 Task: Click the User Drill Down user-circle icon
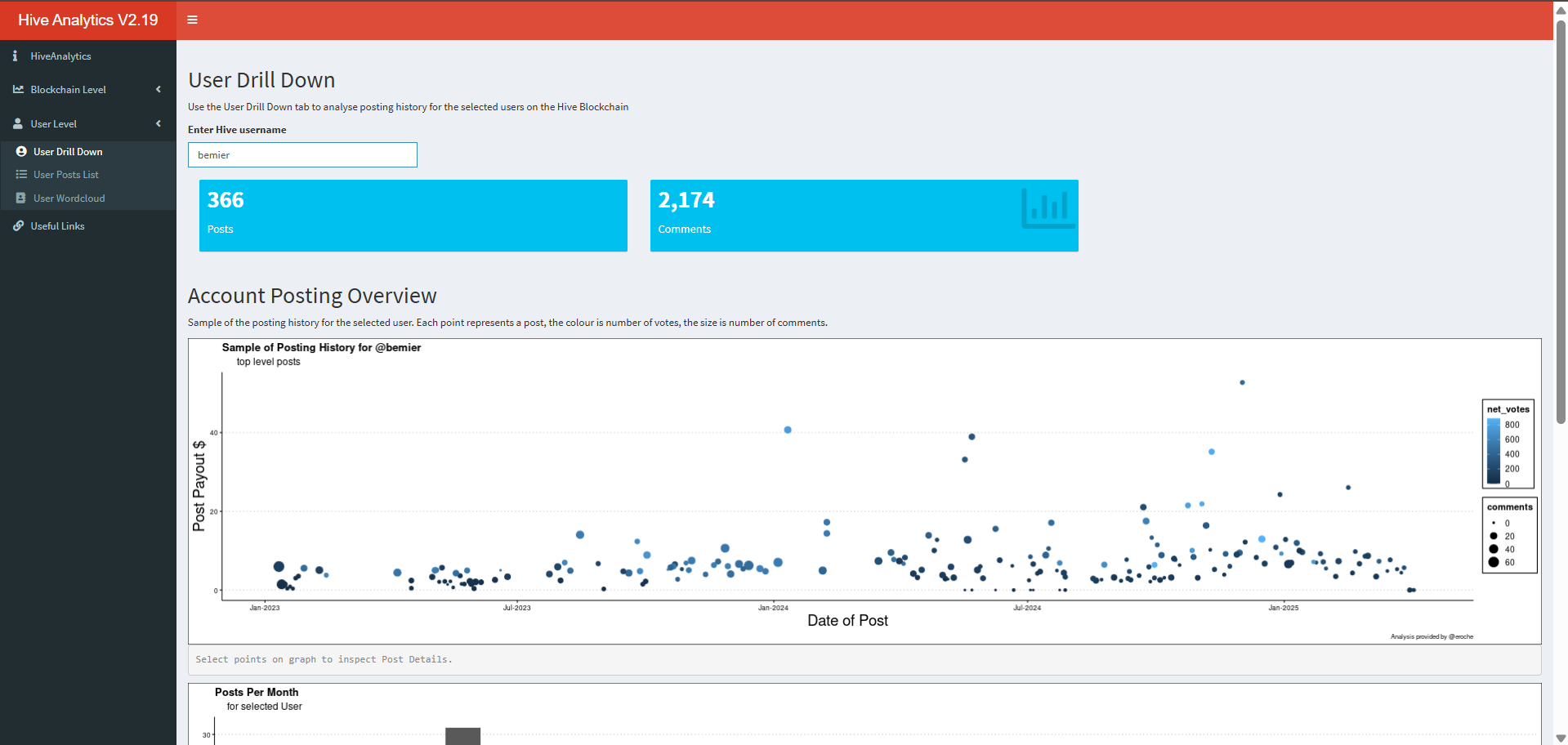pyautogui.click(x=21, y=152)
